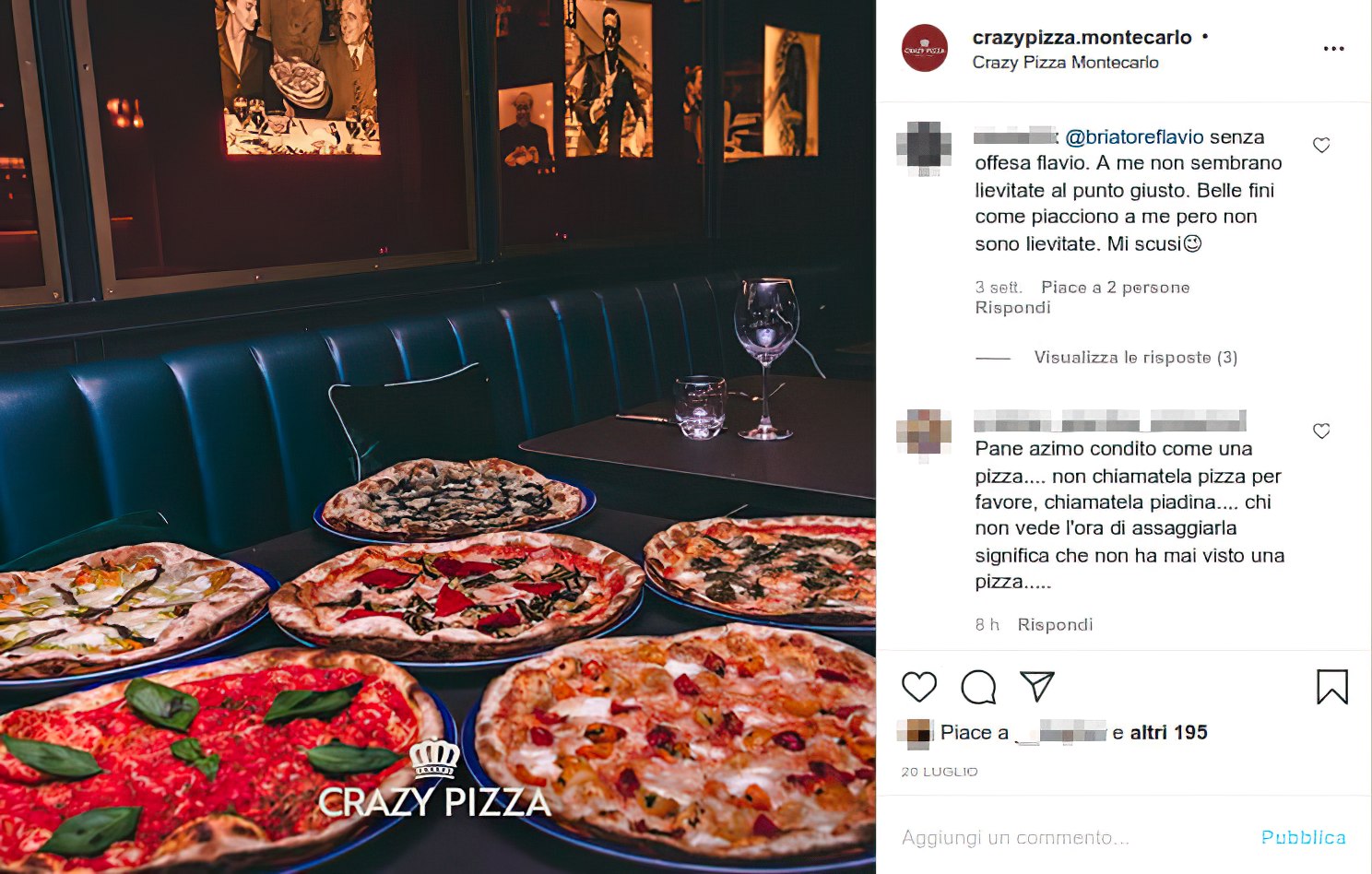Screen dimensions: 1372x874
Task: Open the pizza photo of the post
Action: coord(437,437)
